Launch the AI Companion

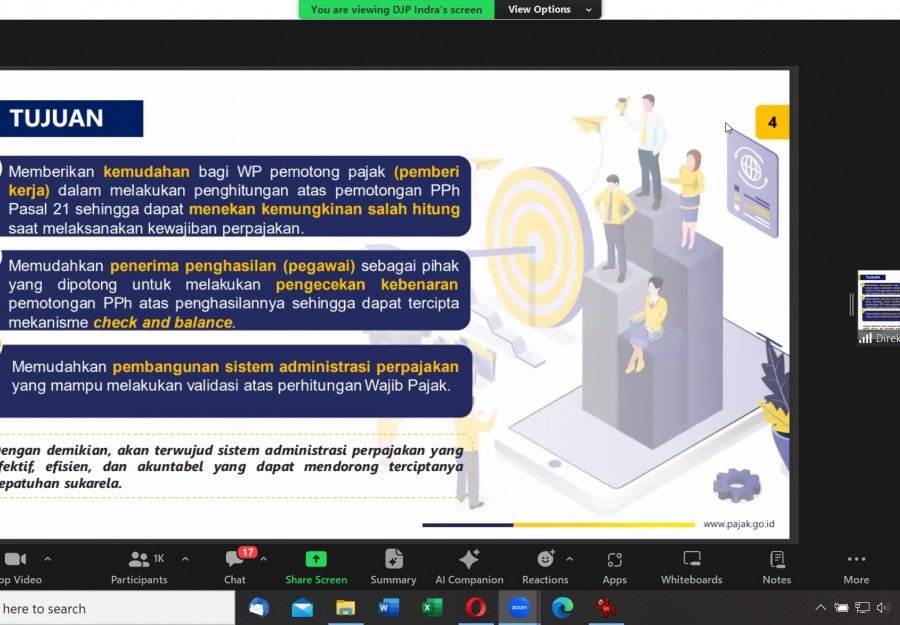point(468,566)
